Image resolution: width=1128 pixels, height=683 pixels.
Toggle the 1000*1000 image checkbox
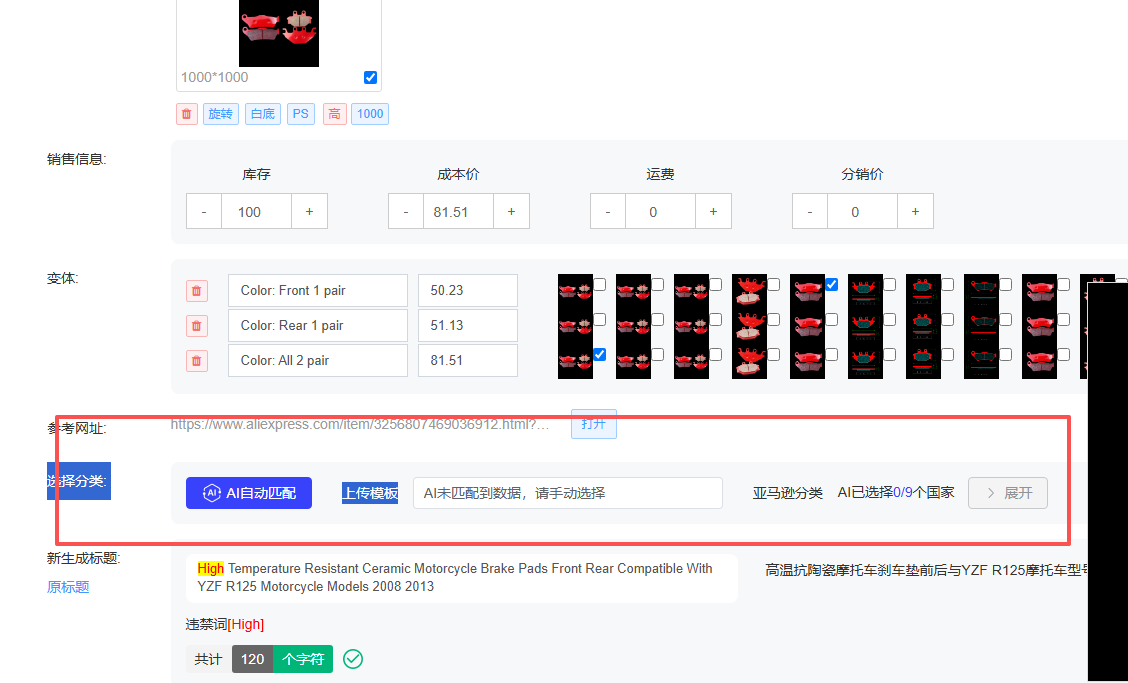coord(371,78)
